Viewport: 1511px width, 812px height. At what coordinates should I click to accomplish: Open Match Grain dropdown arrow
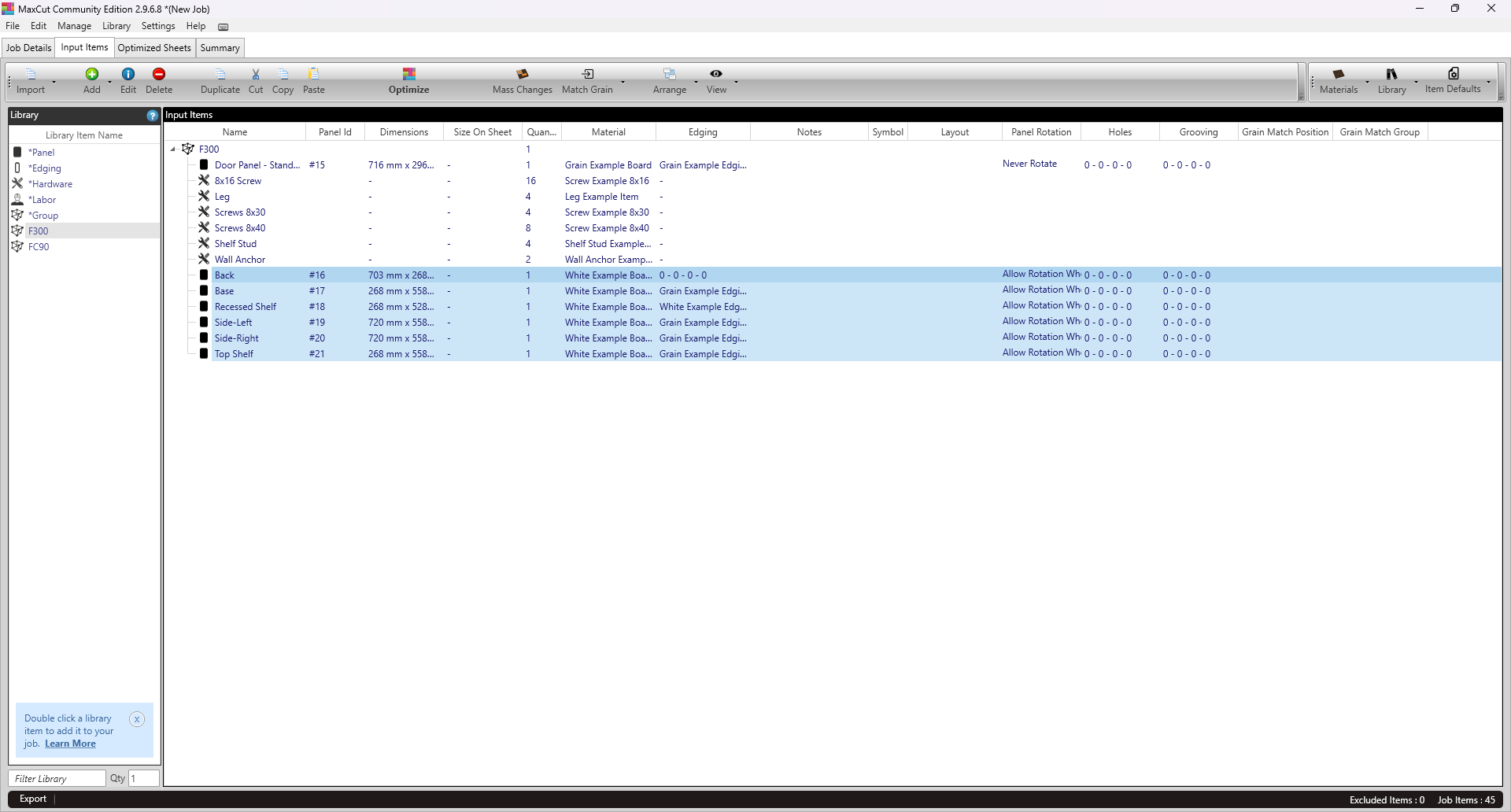[623, 82]
